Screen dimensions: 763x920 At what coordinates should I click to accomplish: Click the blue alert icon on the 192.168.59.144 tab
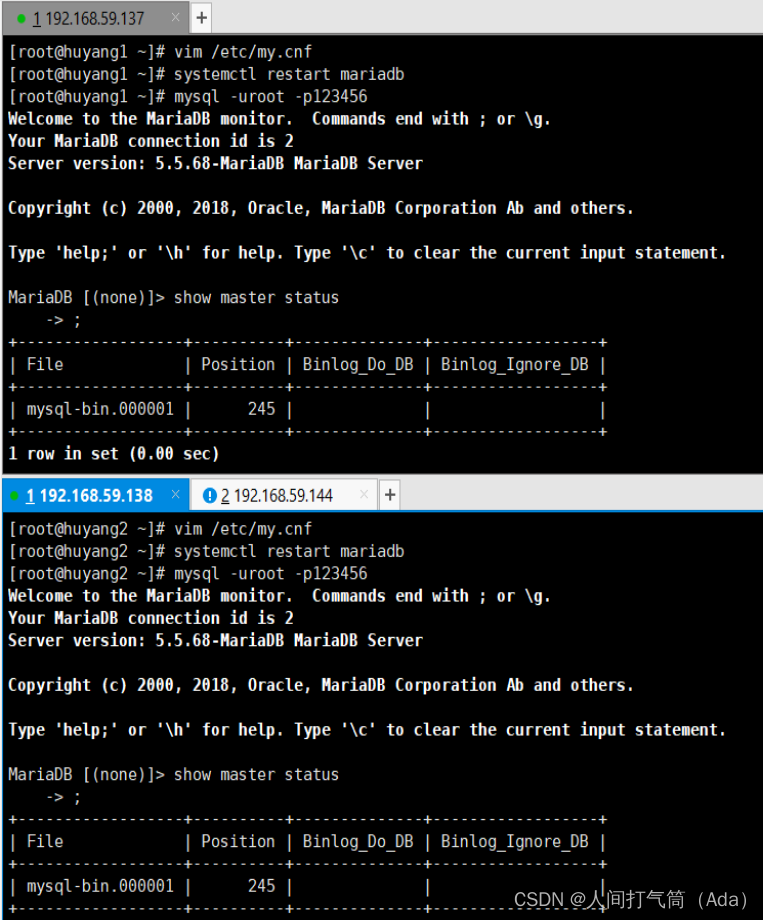[210, 494]
